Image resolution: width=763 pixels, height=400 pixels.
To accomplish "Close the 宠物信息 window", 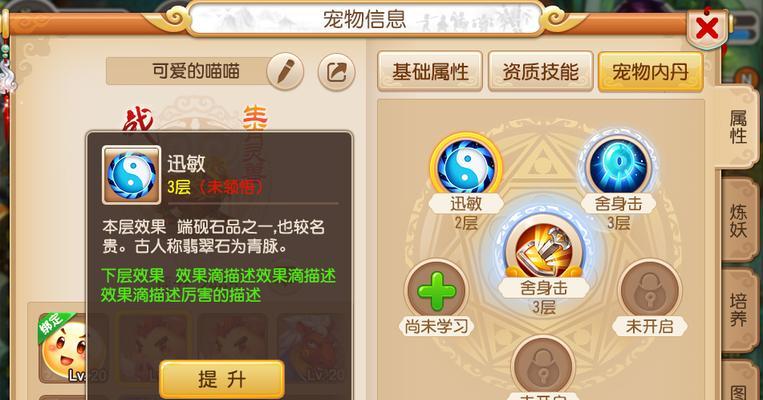I will click(708, 28).
